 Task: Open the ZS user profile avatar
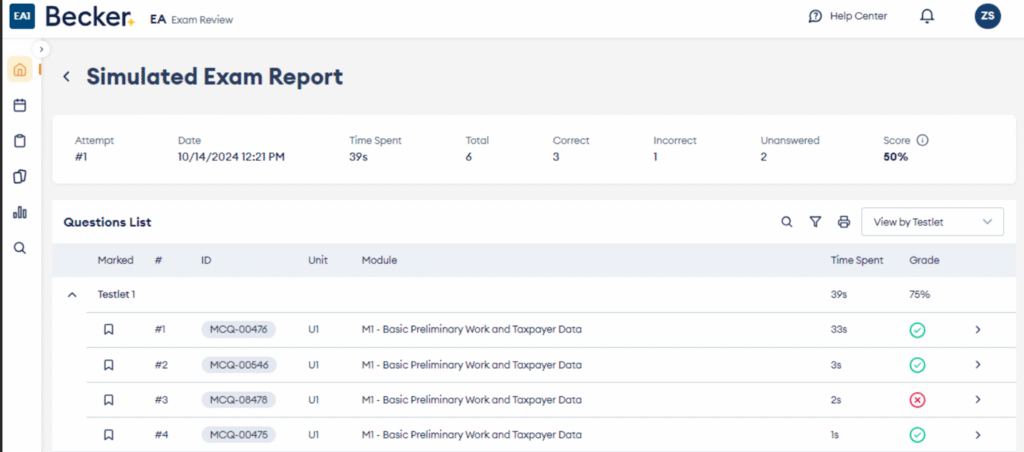987,16
